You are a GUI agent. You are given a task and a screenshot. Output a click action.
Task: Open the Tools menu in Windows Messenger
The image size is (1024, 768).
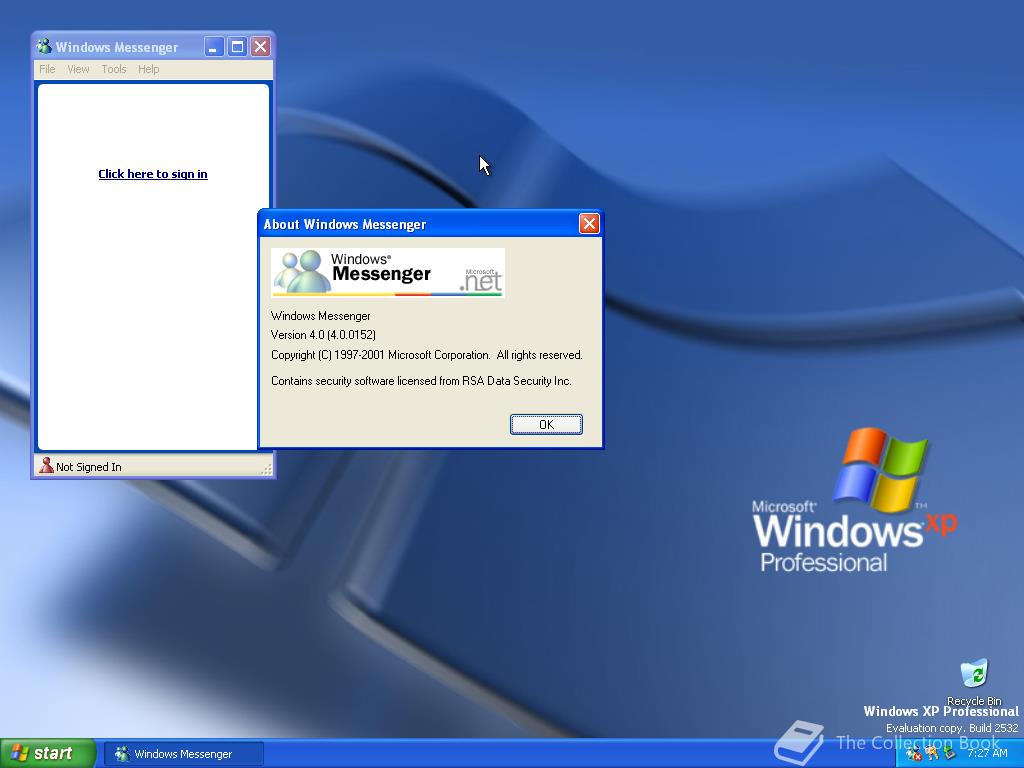[x=114, y=69]
